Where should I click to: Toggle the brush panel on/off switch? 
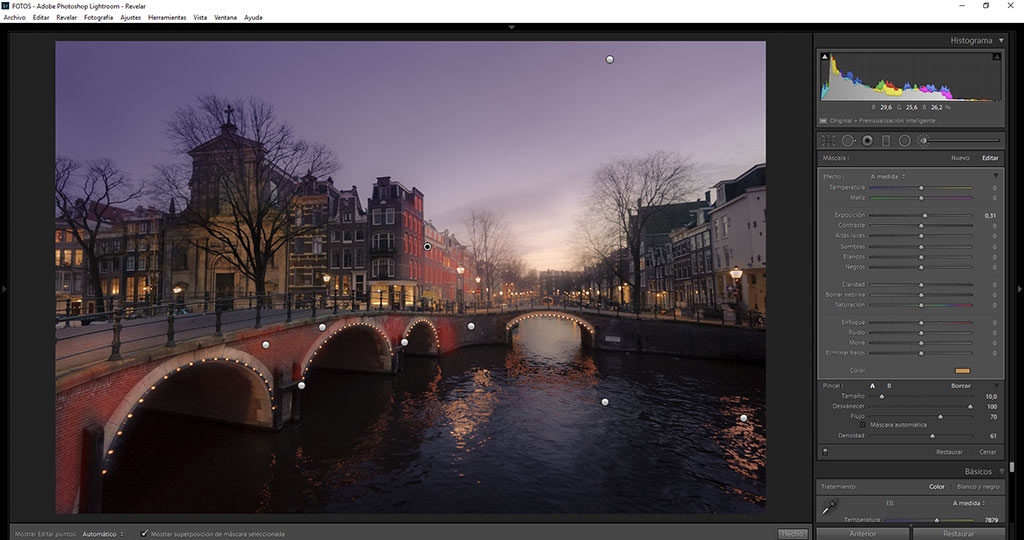pyautogui.click(x=824, y=452)
